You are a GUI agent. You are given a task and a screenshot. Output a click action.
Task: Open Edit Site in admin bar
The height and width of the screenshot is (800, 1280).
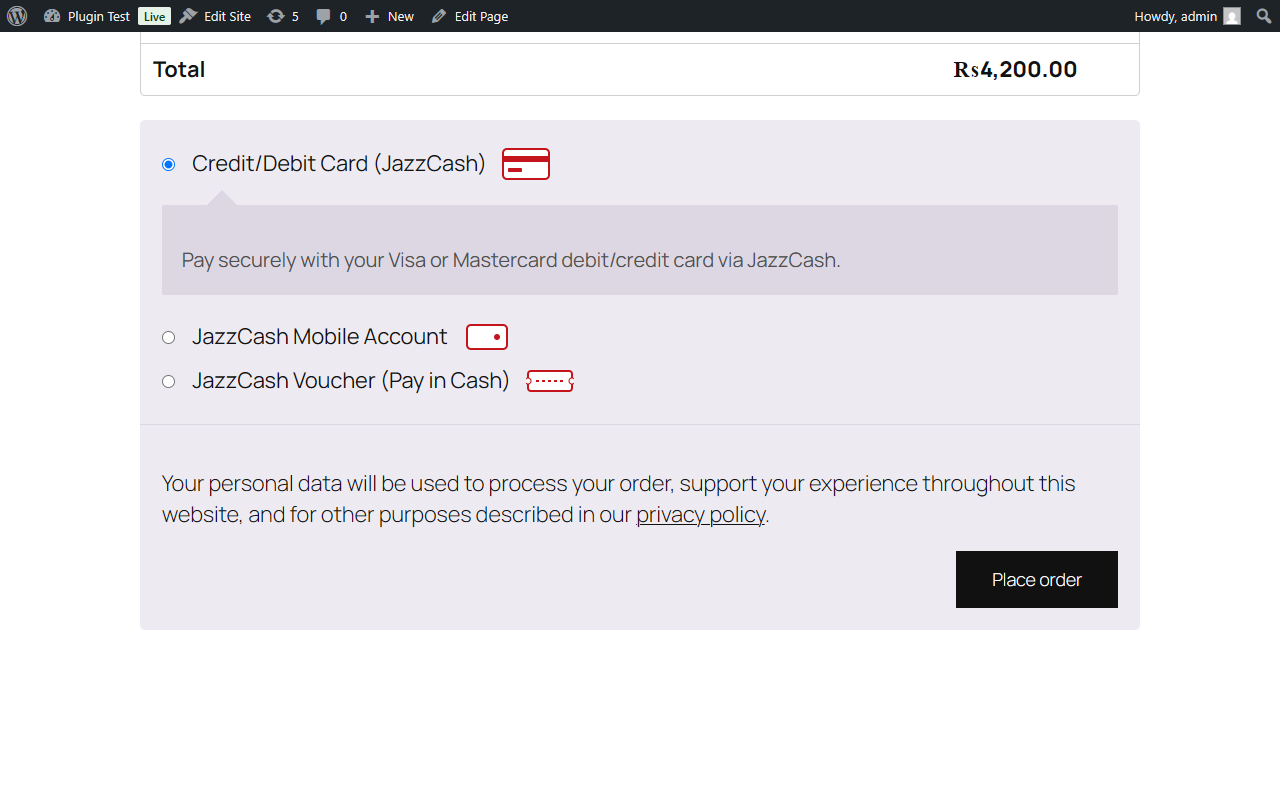point(215,16)
